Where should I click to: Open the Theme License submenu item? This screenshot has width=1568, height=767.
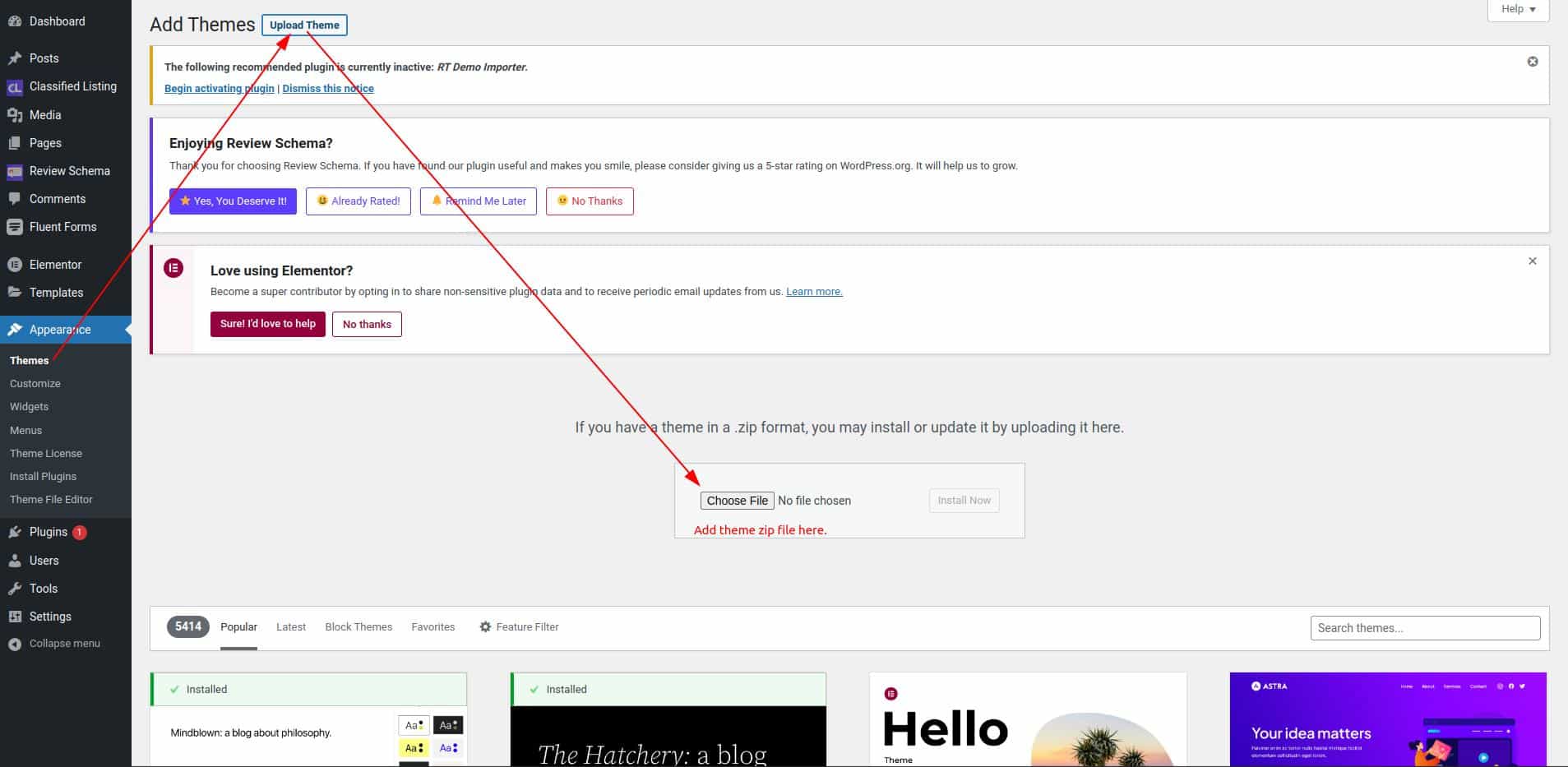pos(46,454)
